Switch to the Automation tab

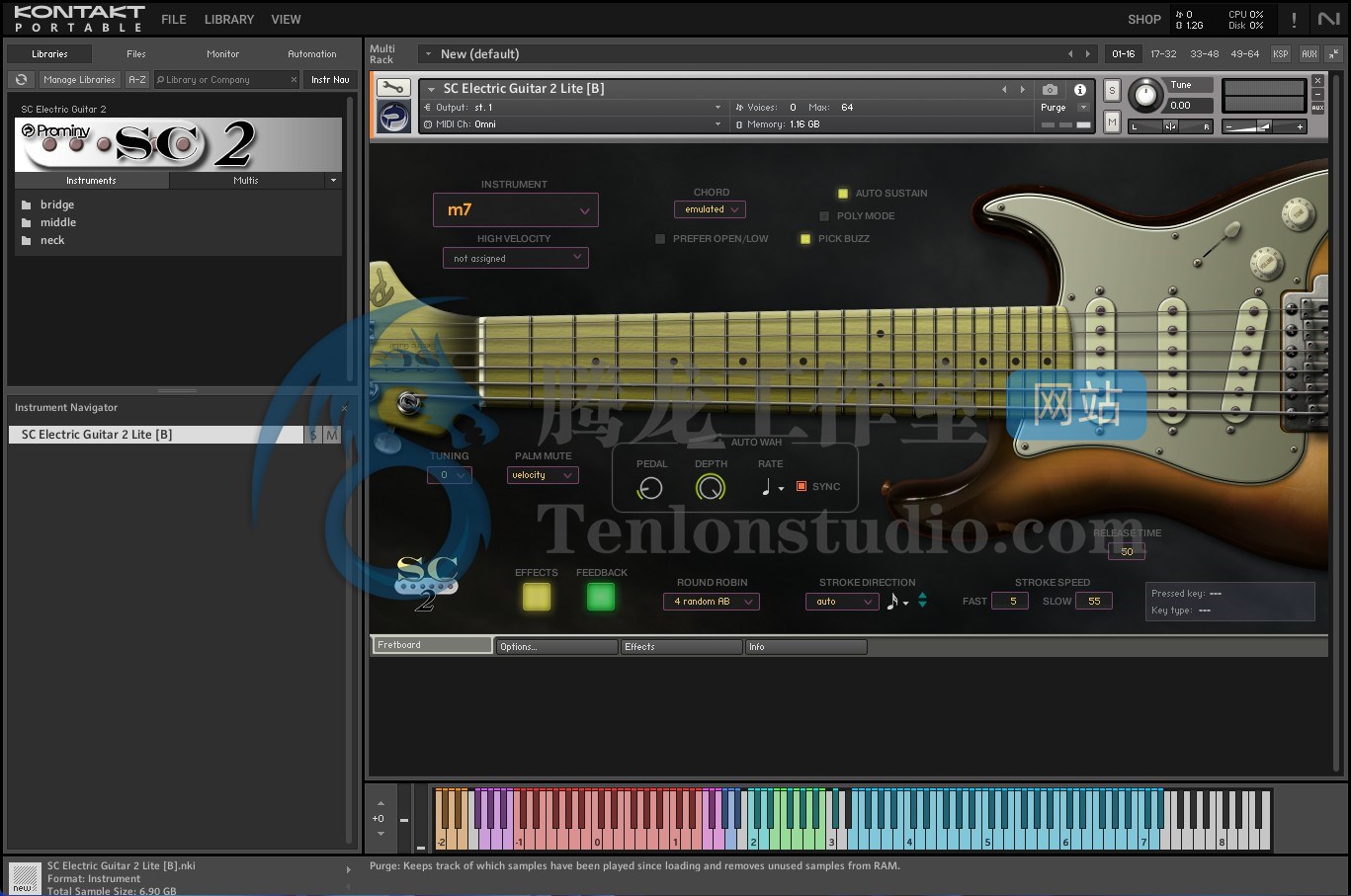(x=311, y=54)
